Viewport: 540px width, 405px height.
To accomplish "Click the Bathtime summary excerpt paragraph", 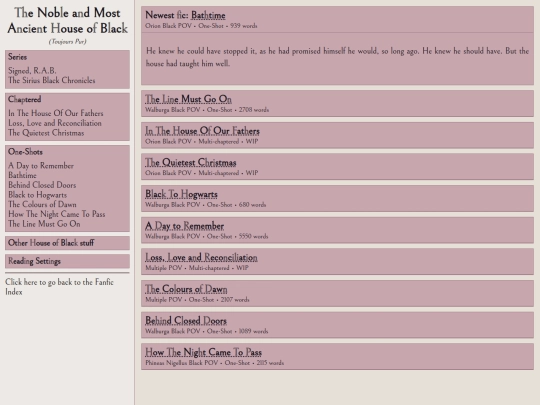I will coord(337,57).
